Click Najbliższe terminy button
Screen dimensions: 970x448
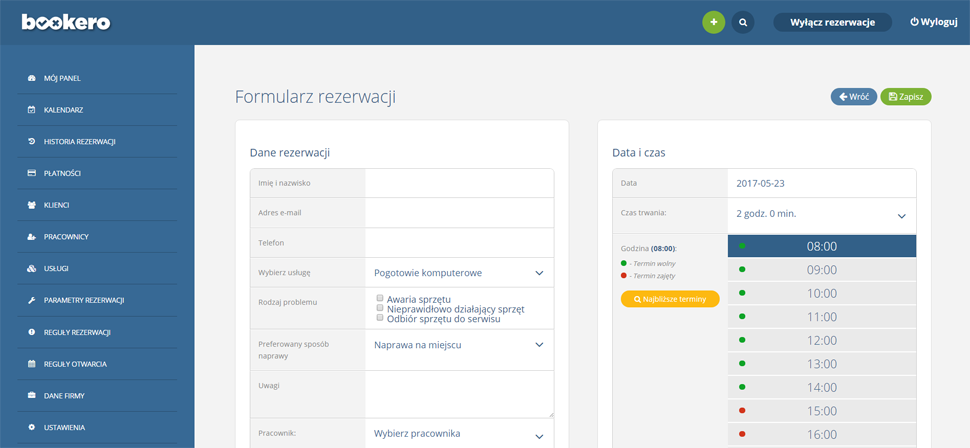[670, 299]
